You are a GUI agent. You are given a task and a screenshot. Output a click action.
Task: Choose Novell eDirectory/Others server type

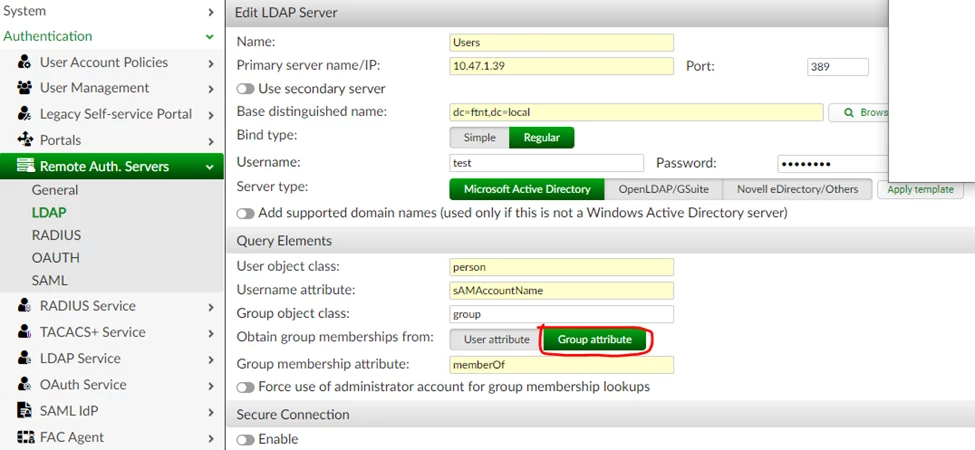click(x=797, y=189)
